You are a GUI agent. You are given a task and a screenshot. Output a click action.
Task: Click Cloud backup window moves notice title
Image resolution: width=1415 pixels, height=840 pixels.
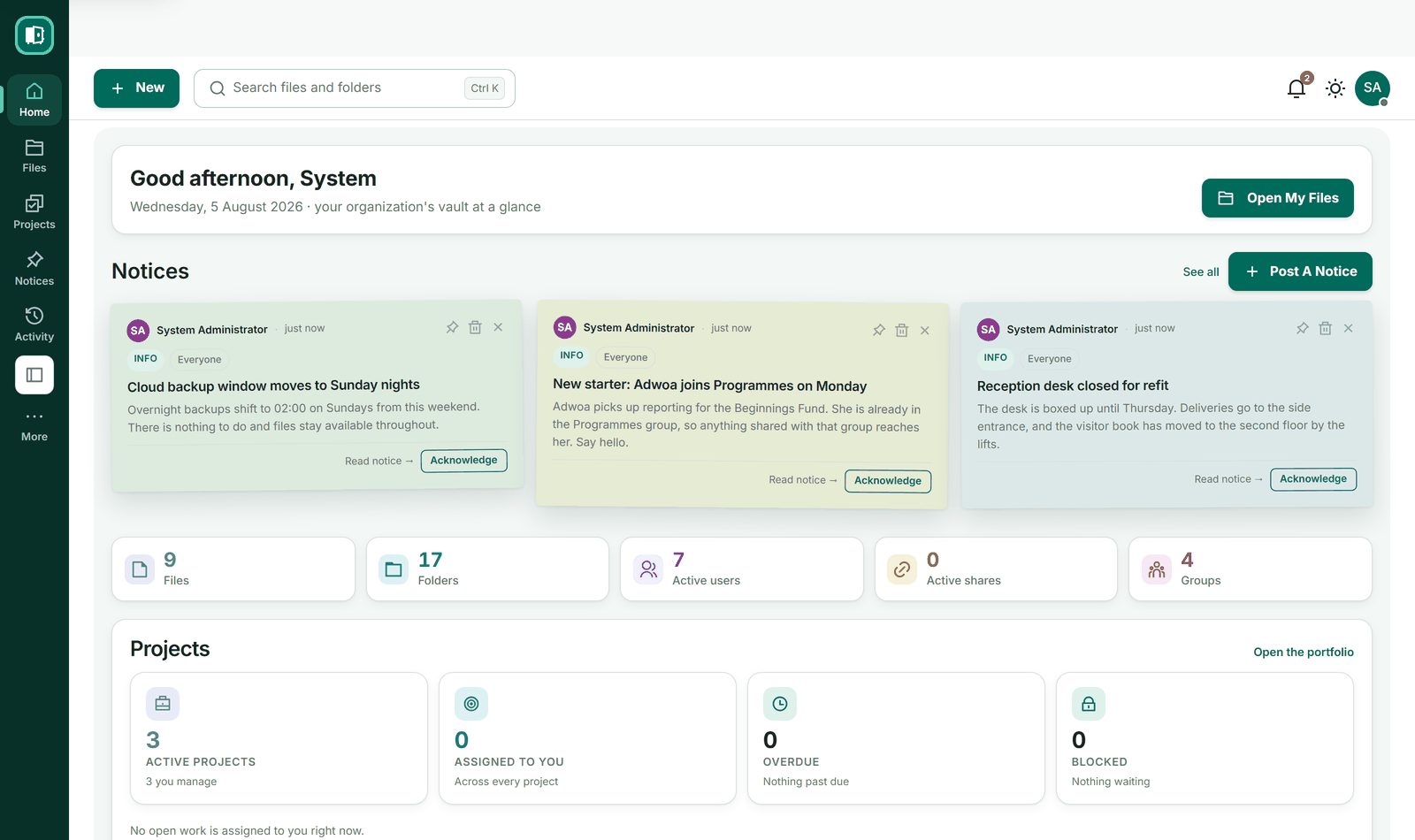273,386
